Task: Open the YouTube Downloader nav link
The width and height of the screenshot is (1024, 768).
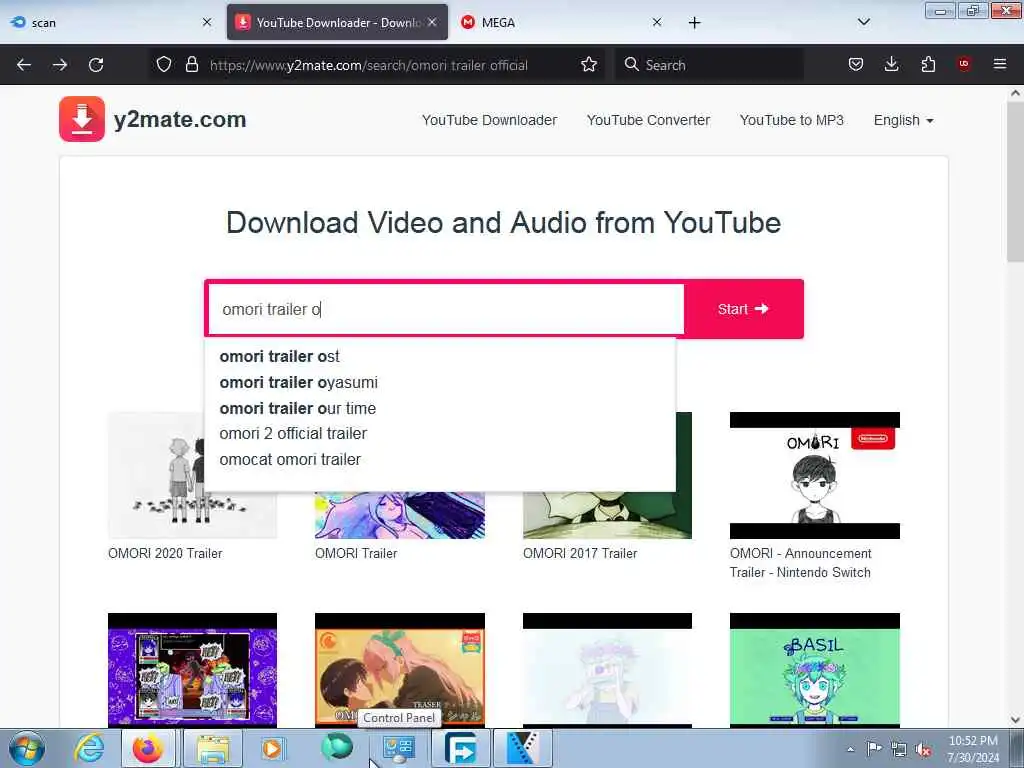Action: [x=489, y=120]
